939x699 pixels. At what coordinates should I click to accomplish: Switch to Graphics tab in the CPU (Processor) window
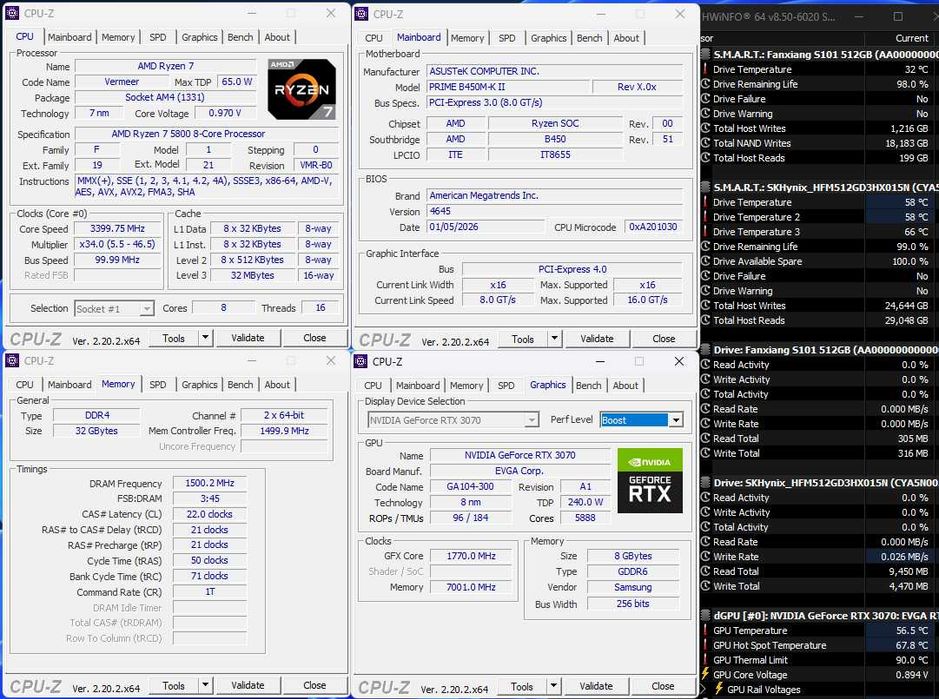tap(199, 37)
